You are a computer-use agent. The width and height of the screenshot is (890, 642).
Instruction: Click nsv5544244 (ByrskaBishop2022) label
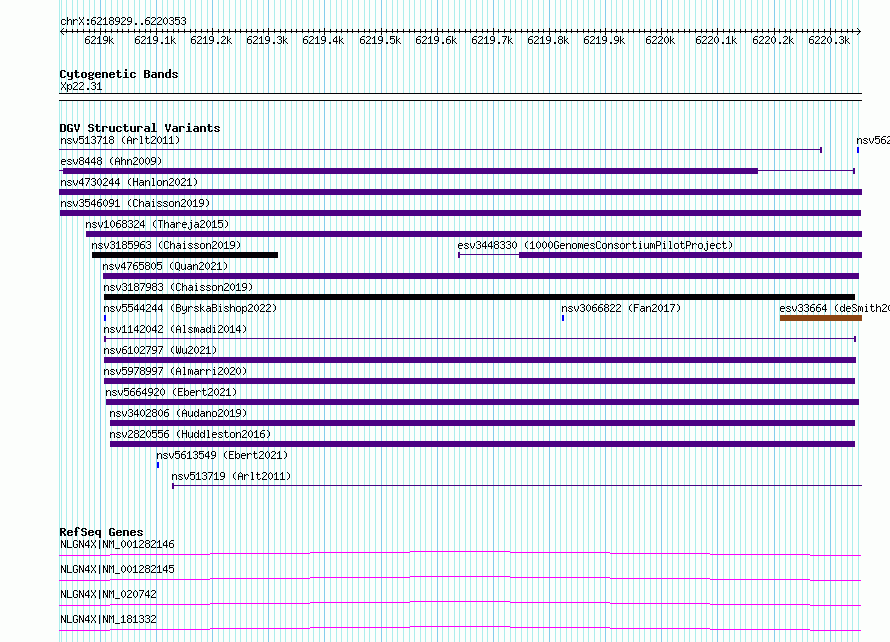click(190, 308)
